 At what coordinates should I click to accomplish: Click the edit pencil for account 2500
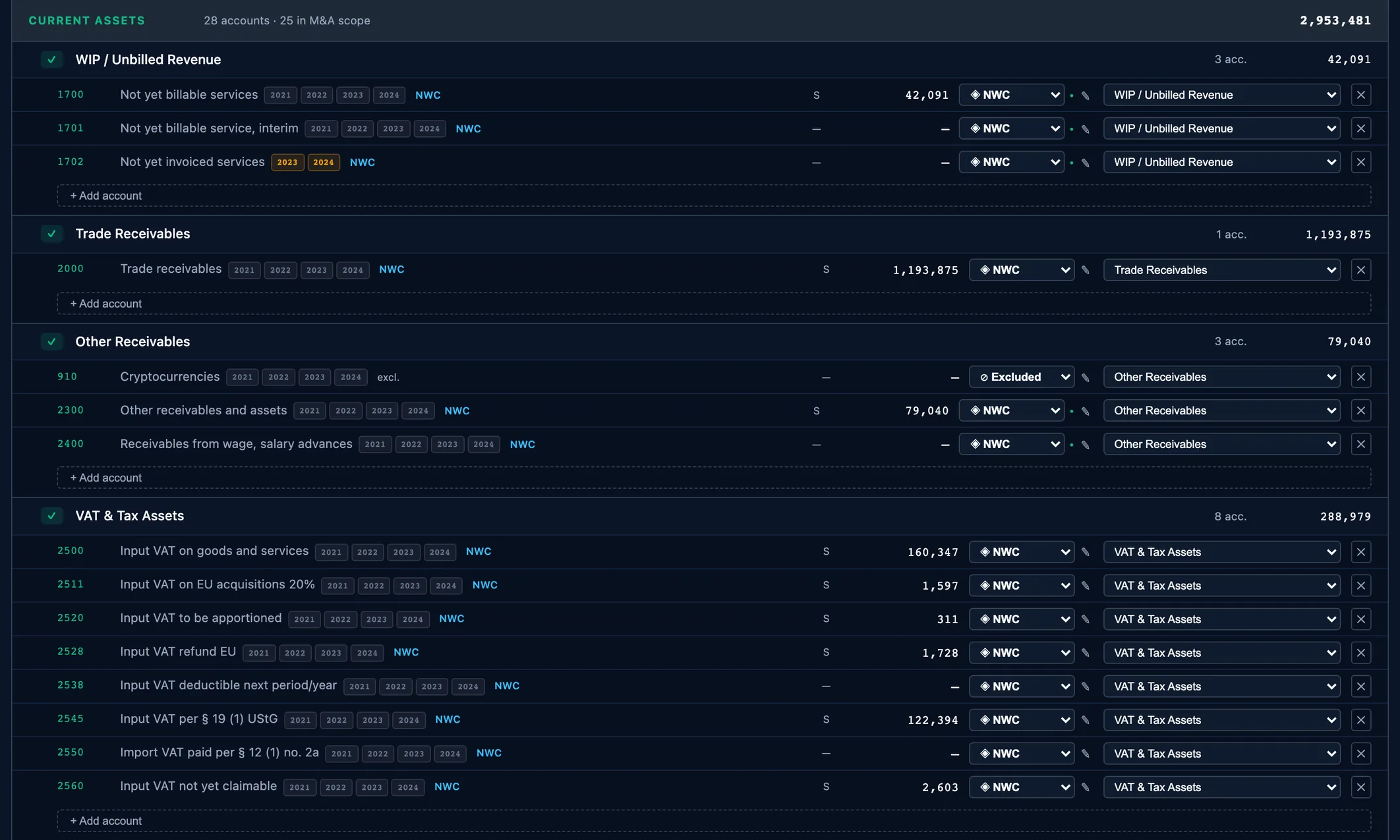[1086, 552]
